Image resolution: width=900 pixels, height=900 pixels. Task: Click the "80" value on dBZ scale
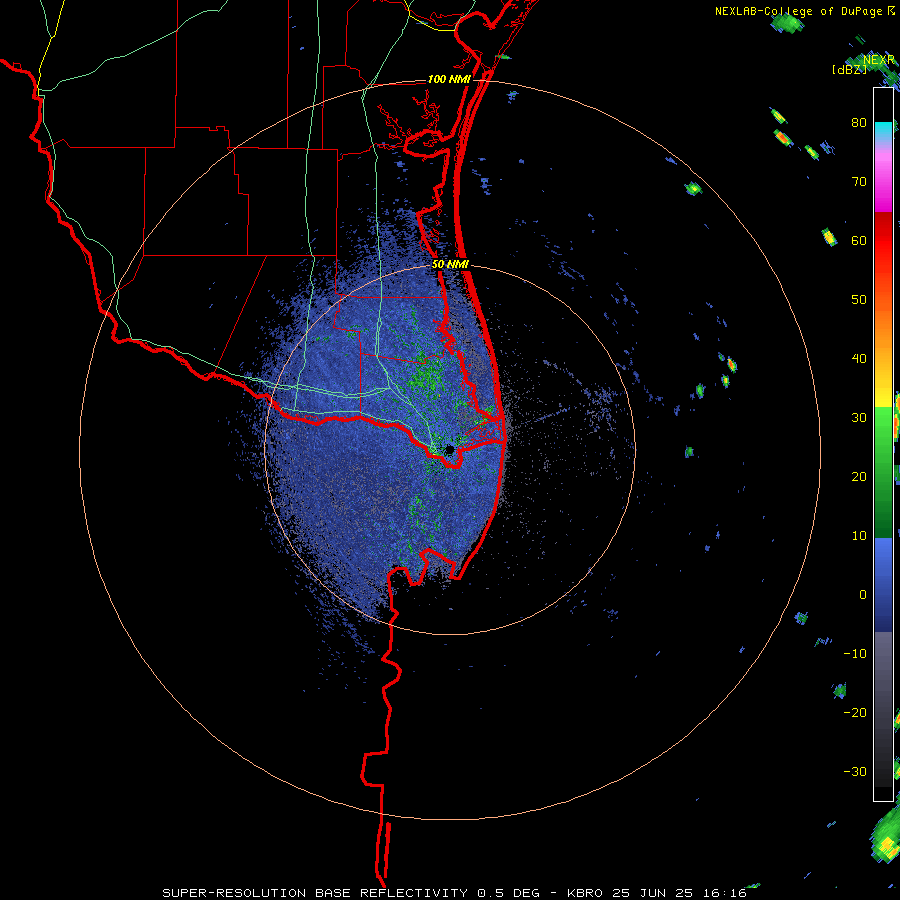(x=859, y=122)
